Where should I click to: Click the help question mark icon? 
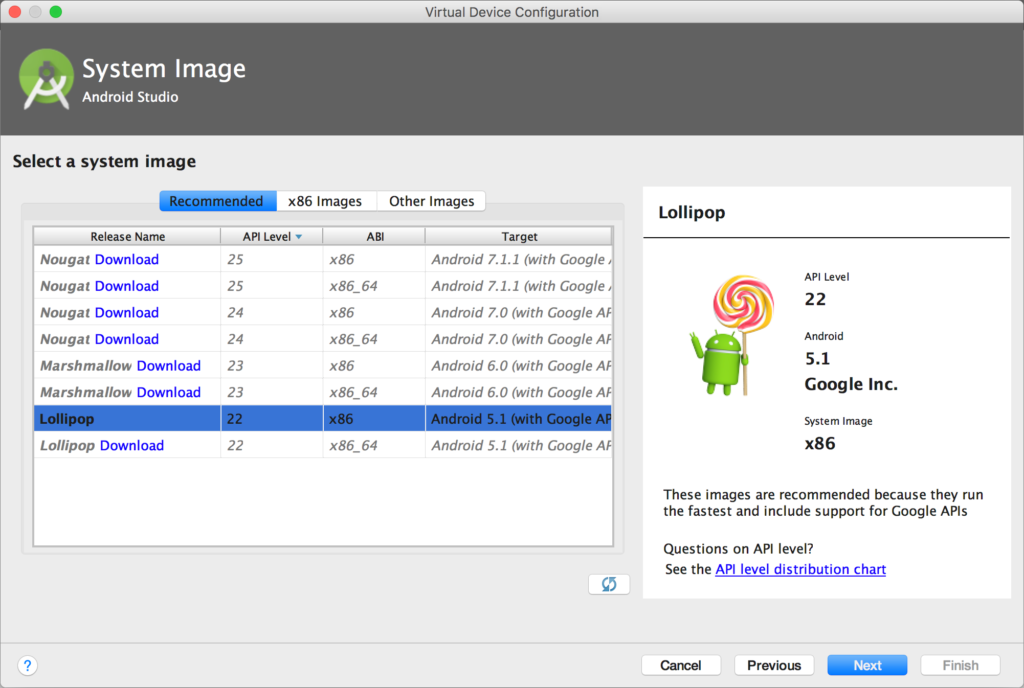tap(27, 666)
